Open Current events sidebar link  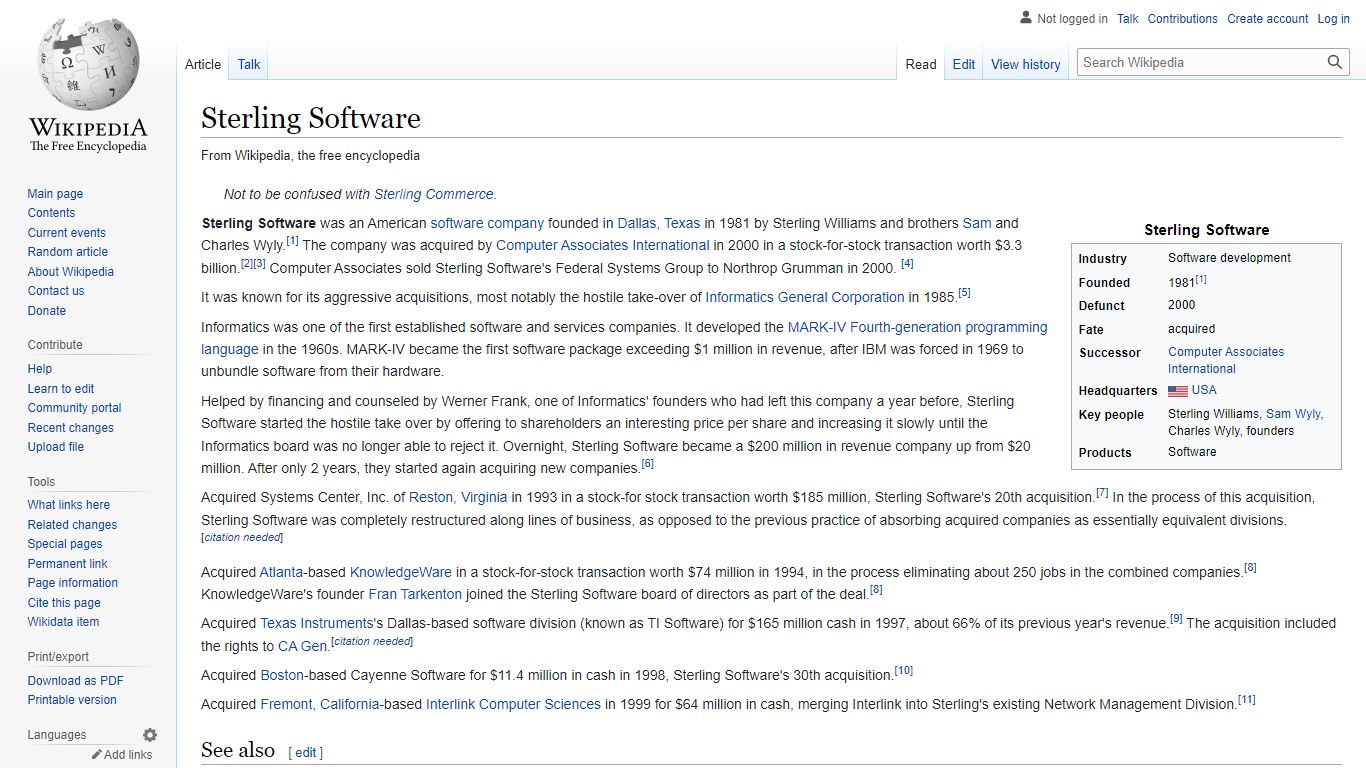click(x=66, y=233)
